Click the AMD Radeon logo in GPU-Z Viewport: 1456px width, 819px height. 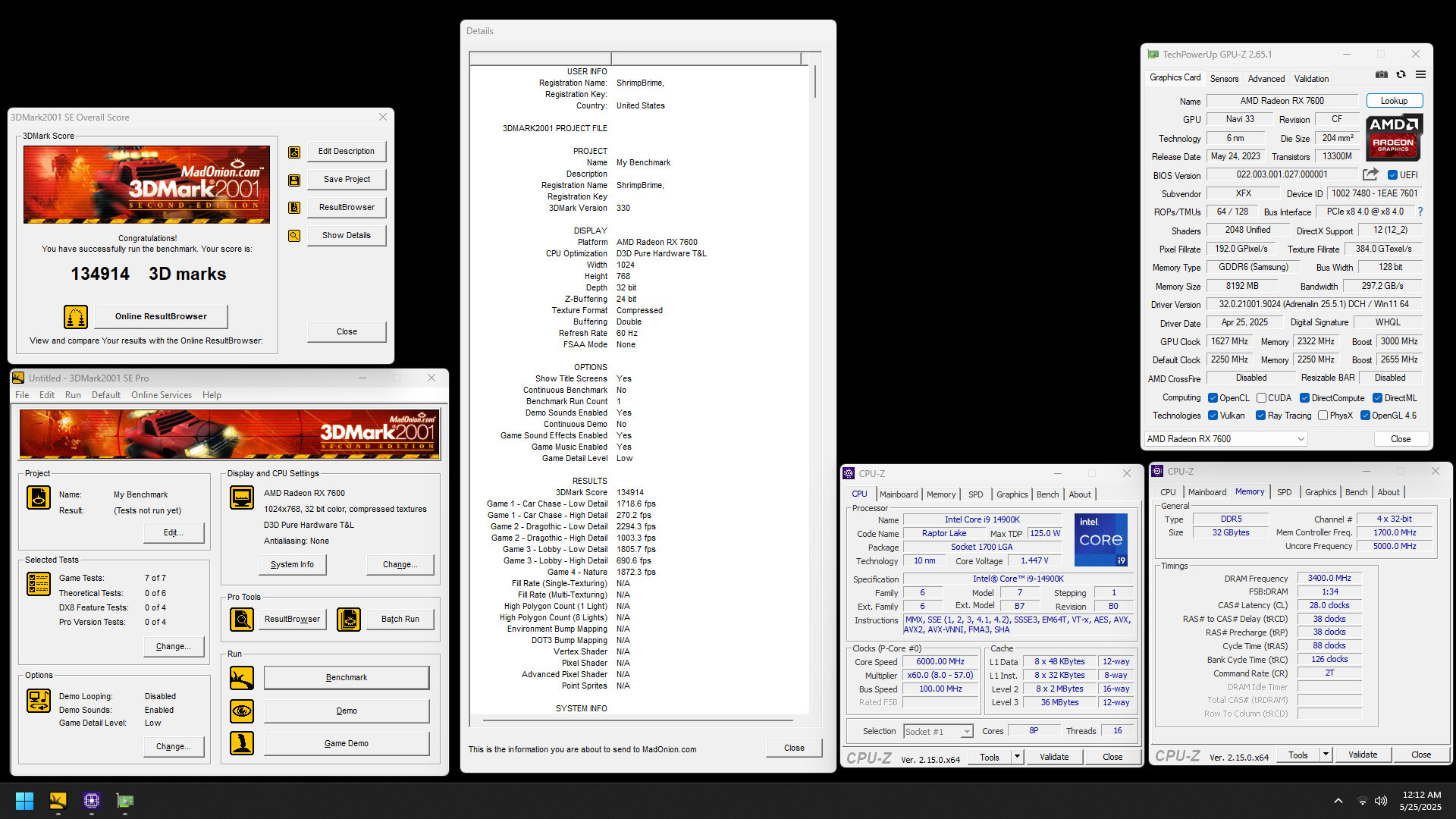click(1394, 137)
